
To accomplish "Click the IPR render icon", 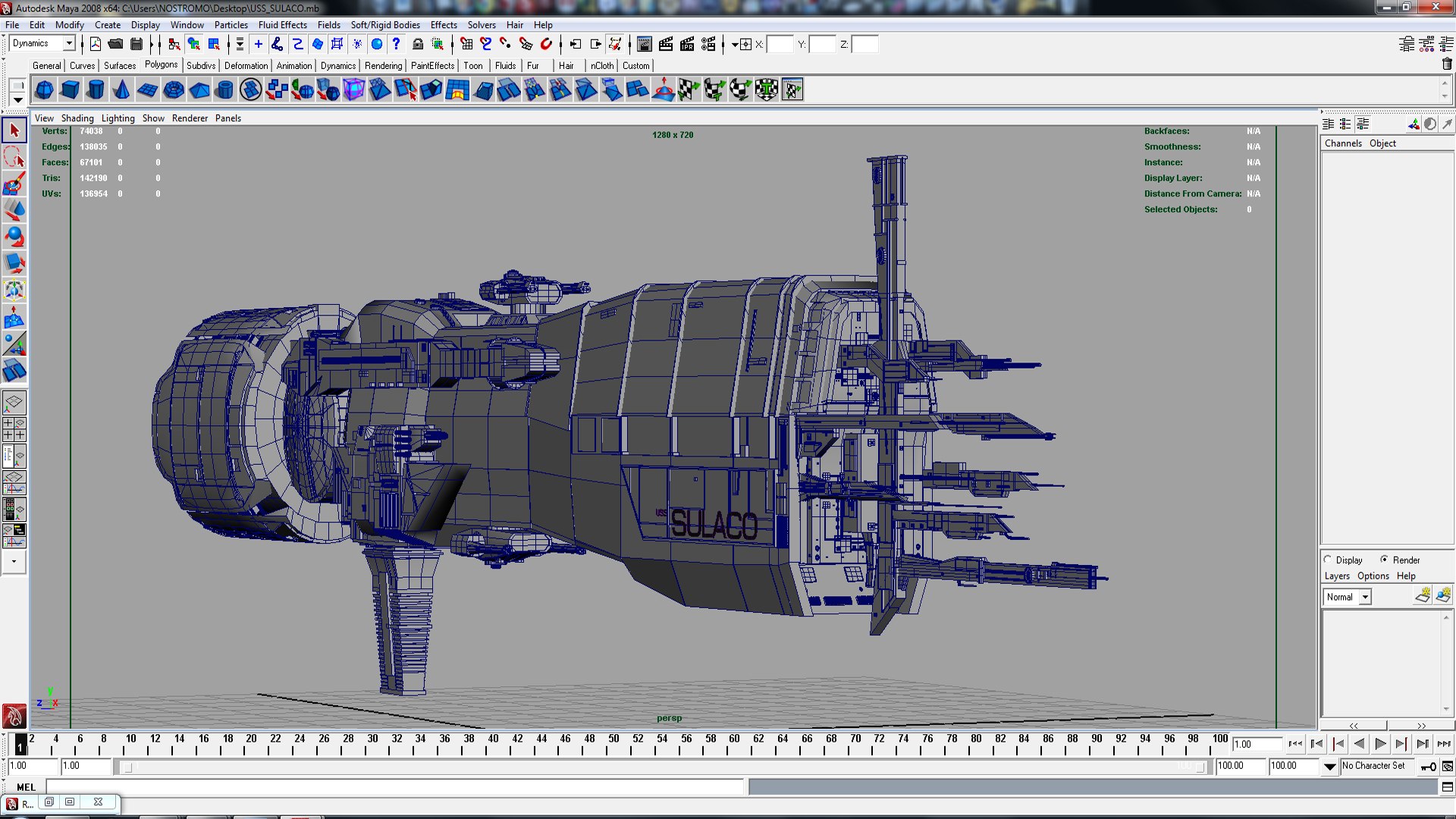I will [687, 44].
